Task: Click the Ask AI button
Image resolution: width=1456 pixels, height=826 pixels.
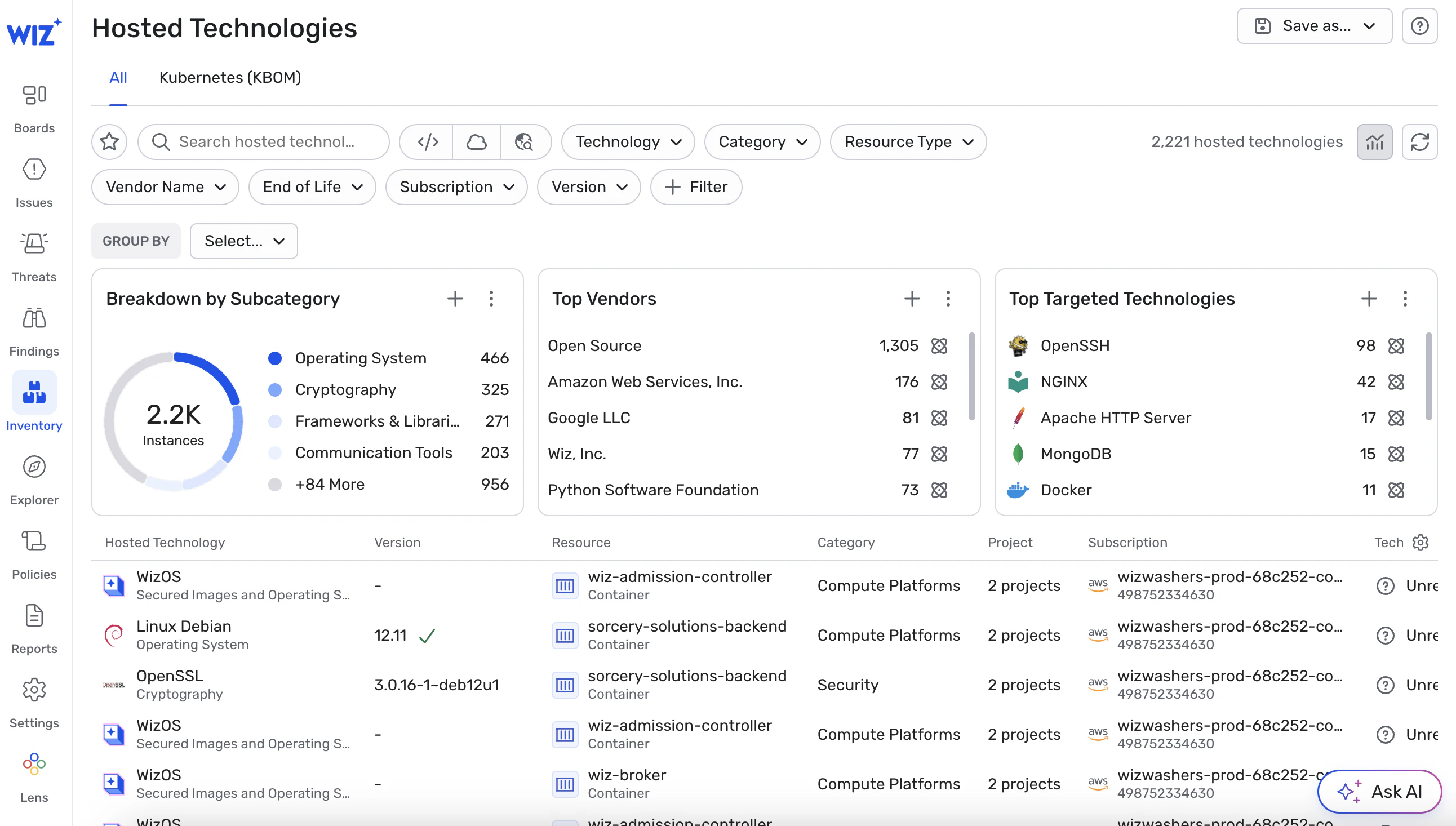Action: [1379, 792]
